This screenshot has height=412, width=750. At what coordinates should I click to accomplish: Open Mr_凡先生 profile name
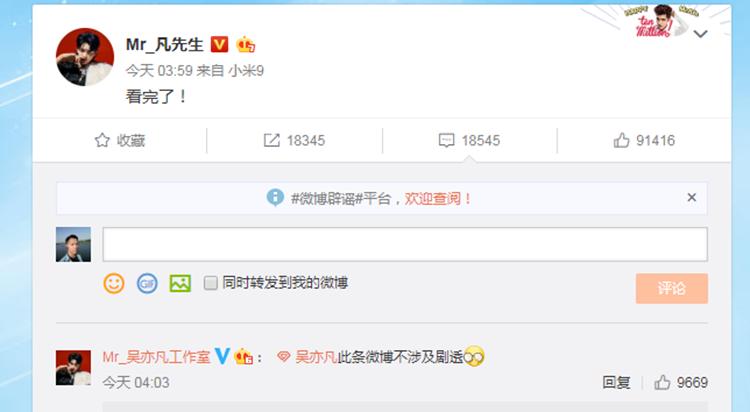[165, 45]
